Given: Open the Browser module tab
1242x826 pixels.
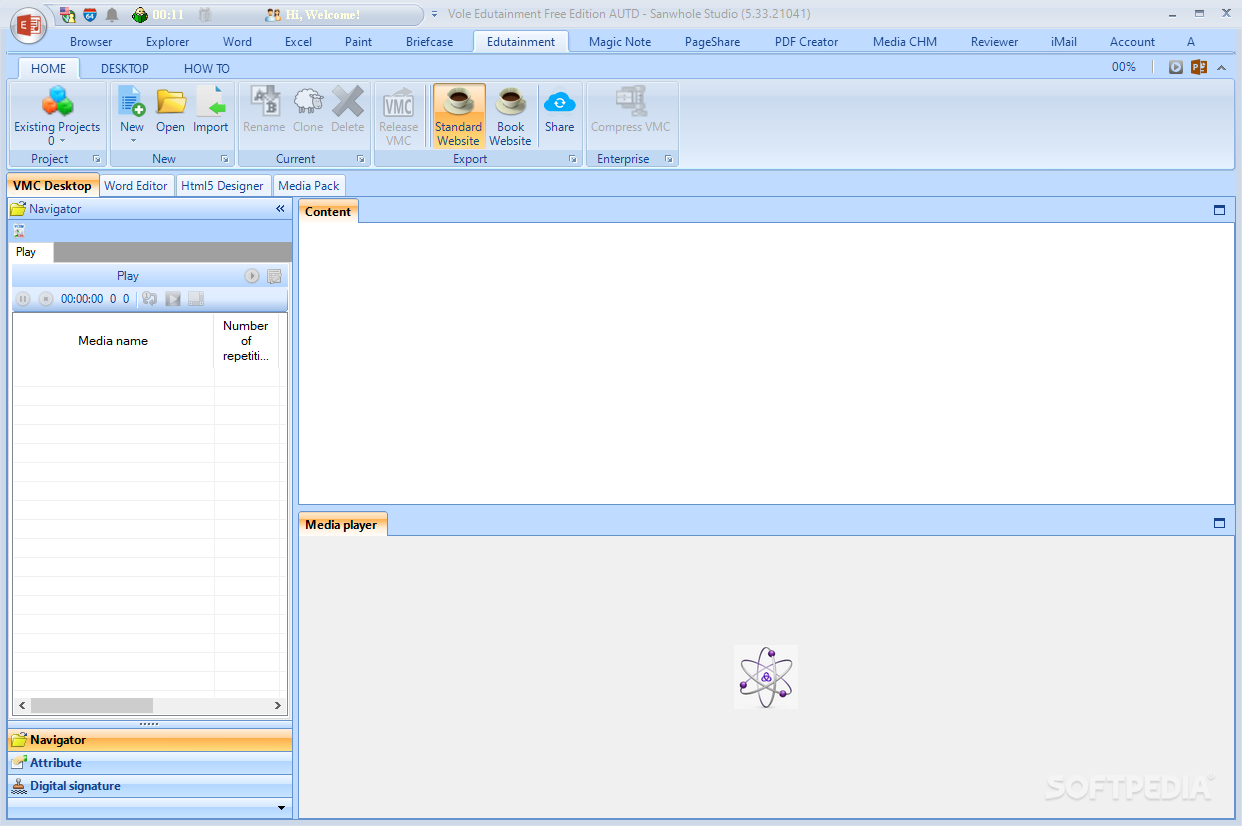Looking at the screenshot, I should click(91, 42).
